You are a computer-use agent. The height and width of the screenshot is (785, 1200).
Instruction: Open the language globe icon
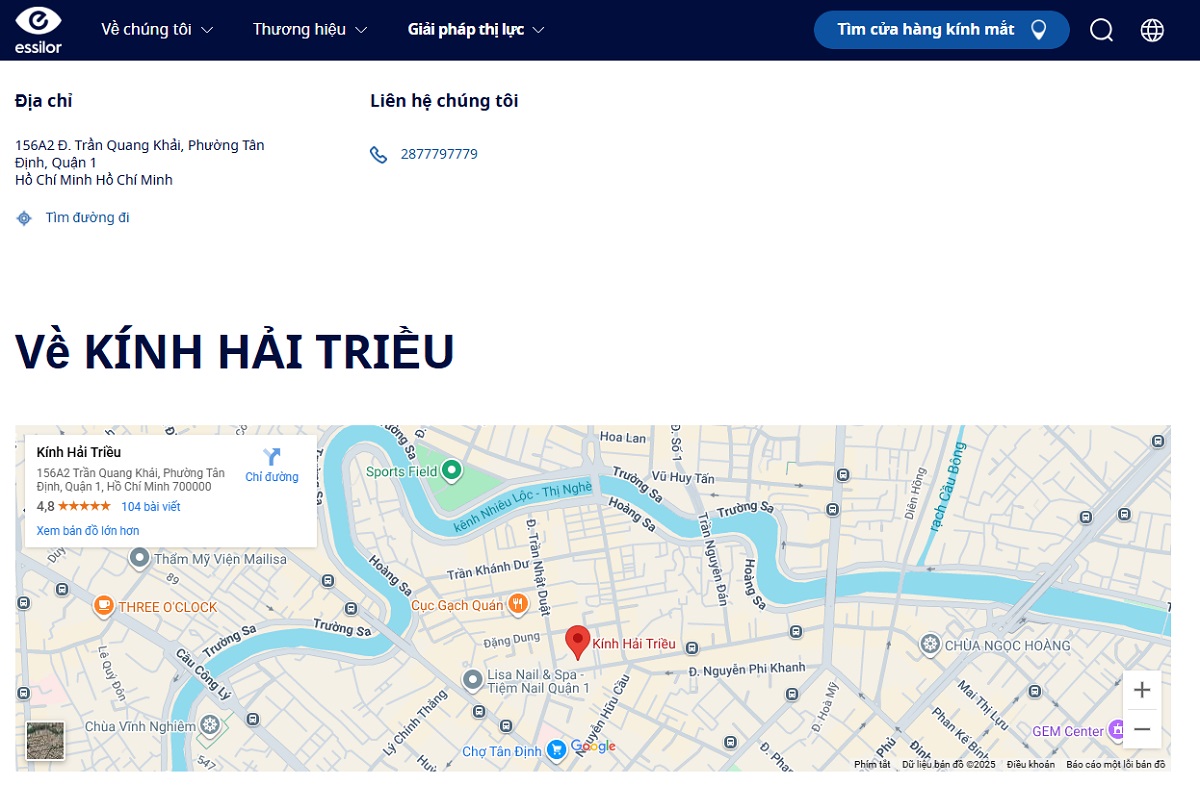coord(1152,30)
